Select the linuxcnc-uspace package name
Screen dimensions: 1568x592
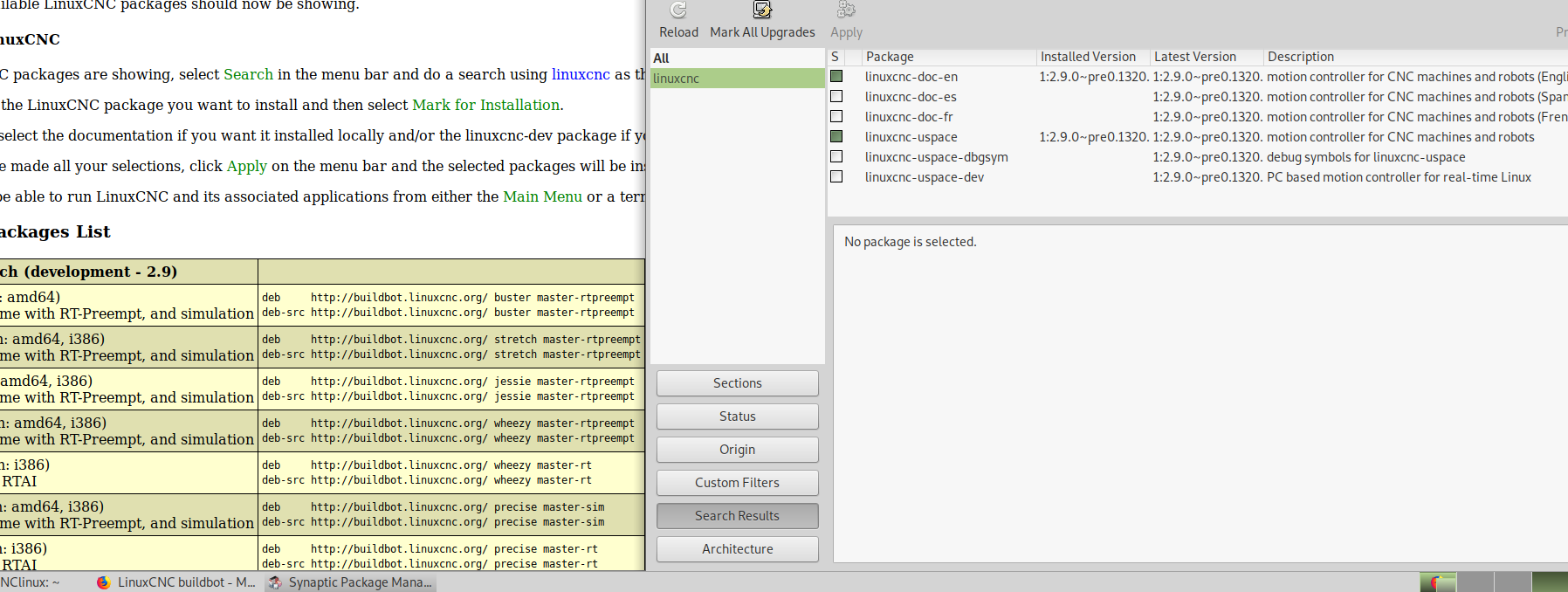[911, 137]
